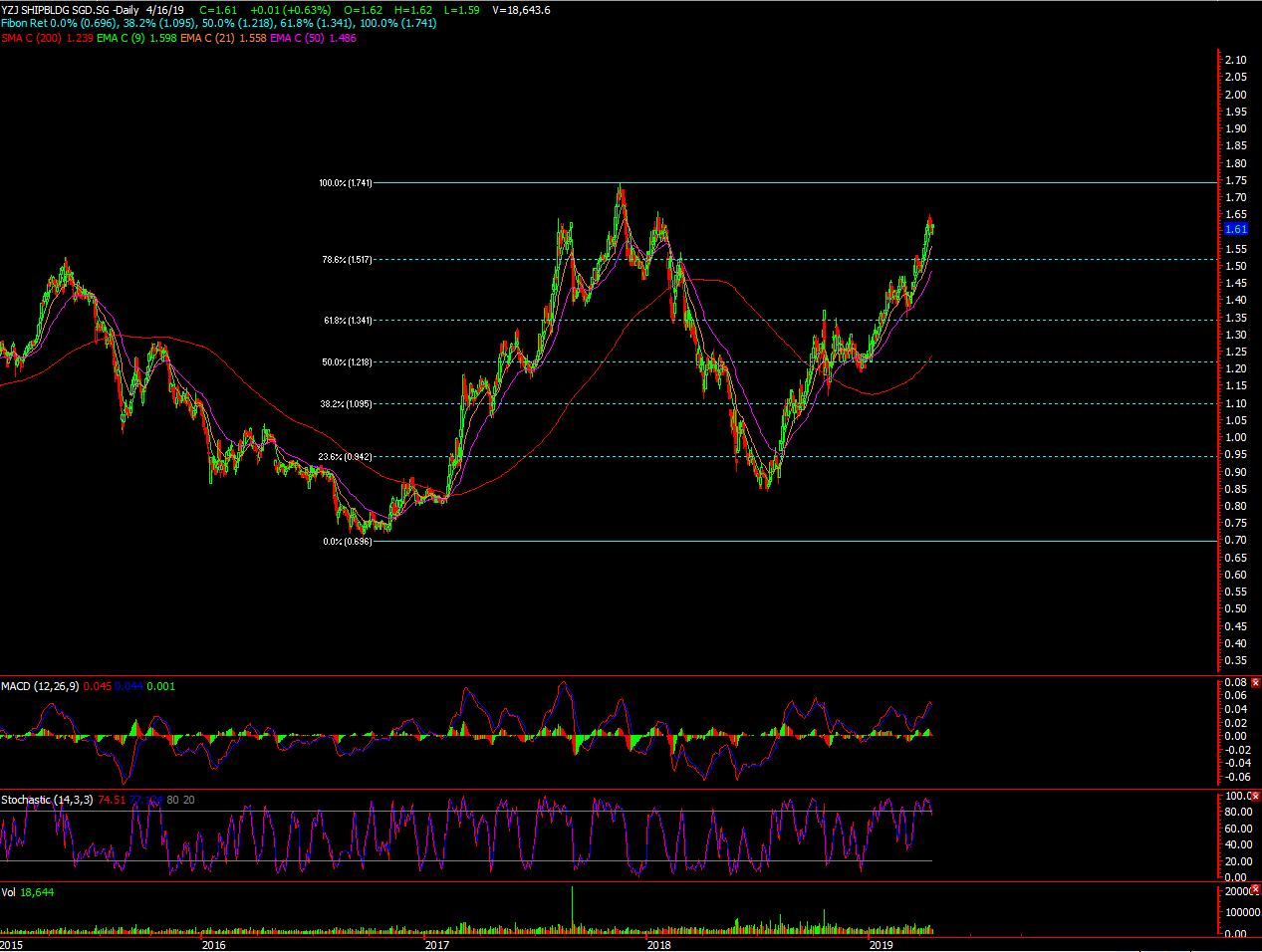Open the Stochastic (14,3,3) indicator label
Viewport: 1262px width, 952px height.
point(47,800)
